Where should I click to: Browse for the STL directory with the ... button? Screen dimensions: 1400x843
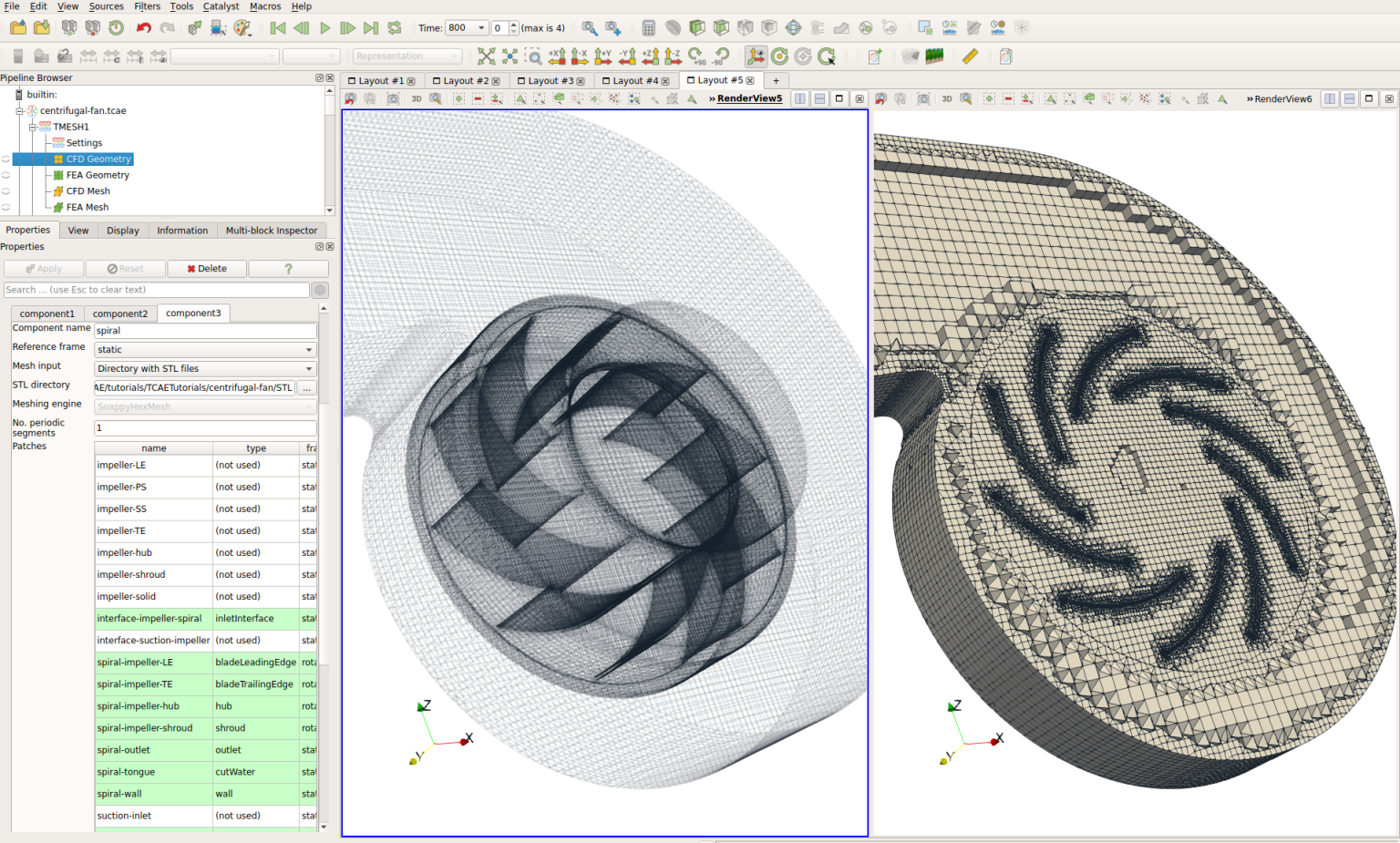coord(307,387)
